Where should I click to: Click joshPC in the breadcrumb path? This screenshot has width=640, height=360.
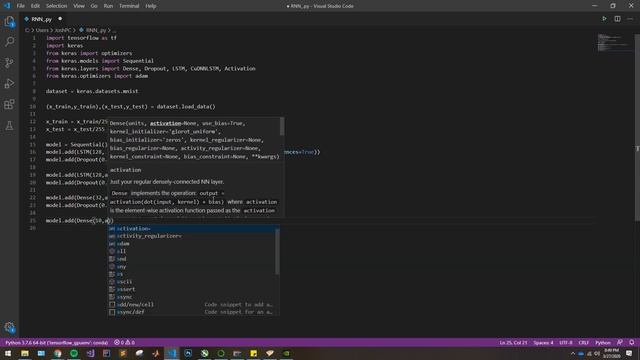62,30
